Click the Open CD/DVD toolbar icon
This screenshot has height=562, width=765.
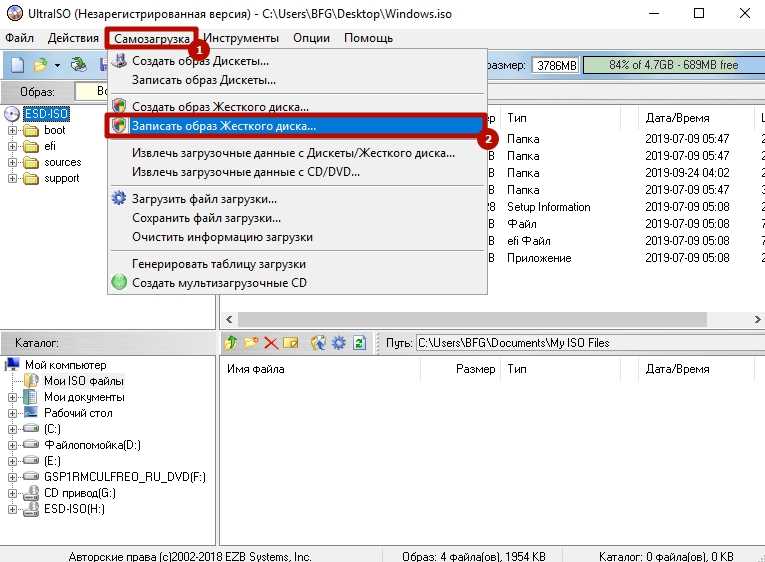pyautogui.click(x=78, y=65)
